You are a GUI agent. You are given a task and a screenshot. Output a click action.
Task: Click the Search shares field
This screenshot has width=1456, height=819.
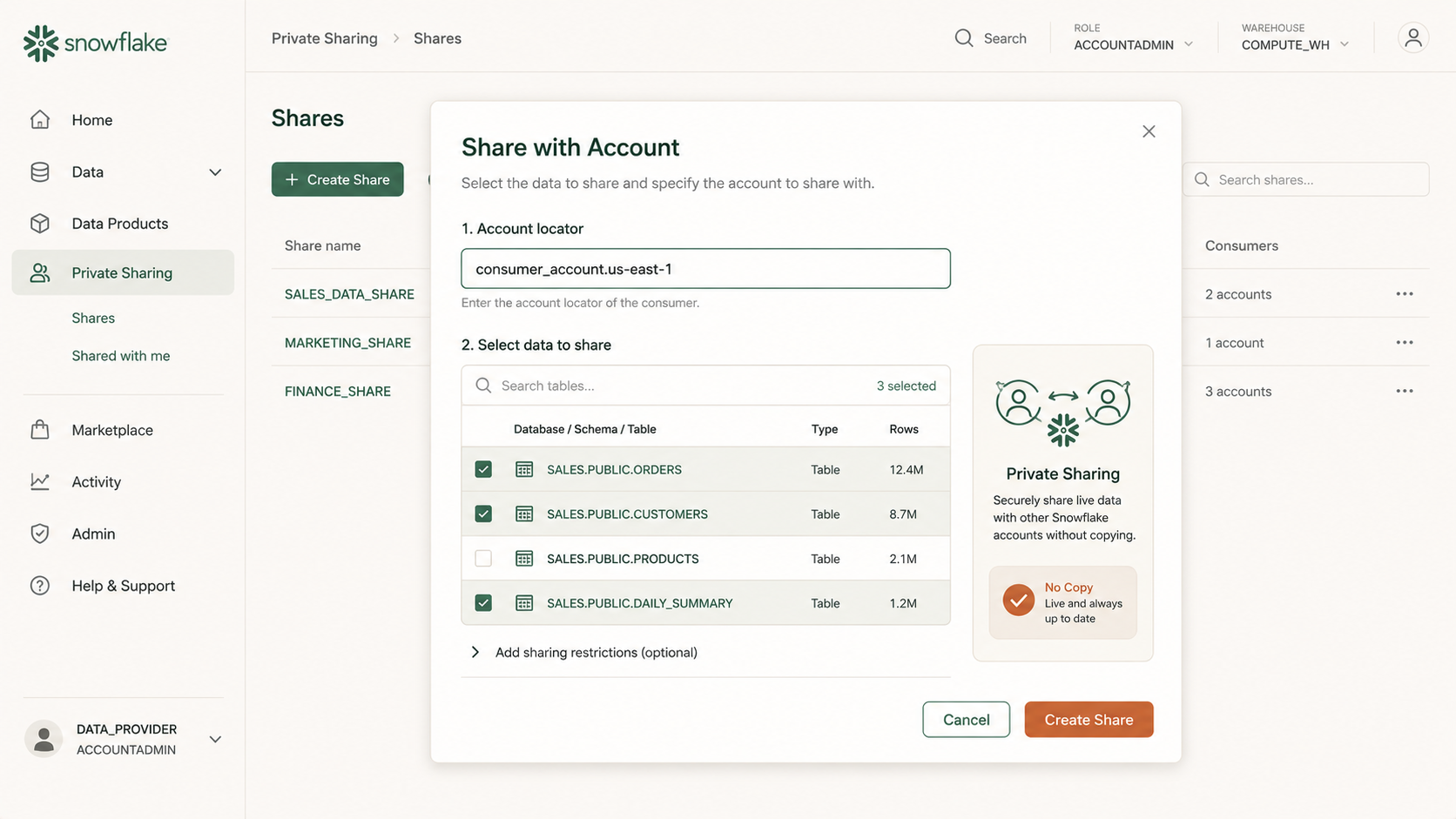point(1305,179)
